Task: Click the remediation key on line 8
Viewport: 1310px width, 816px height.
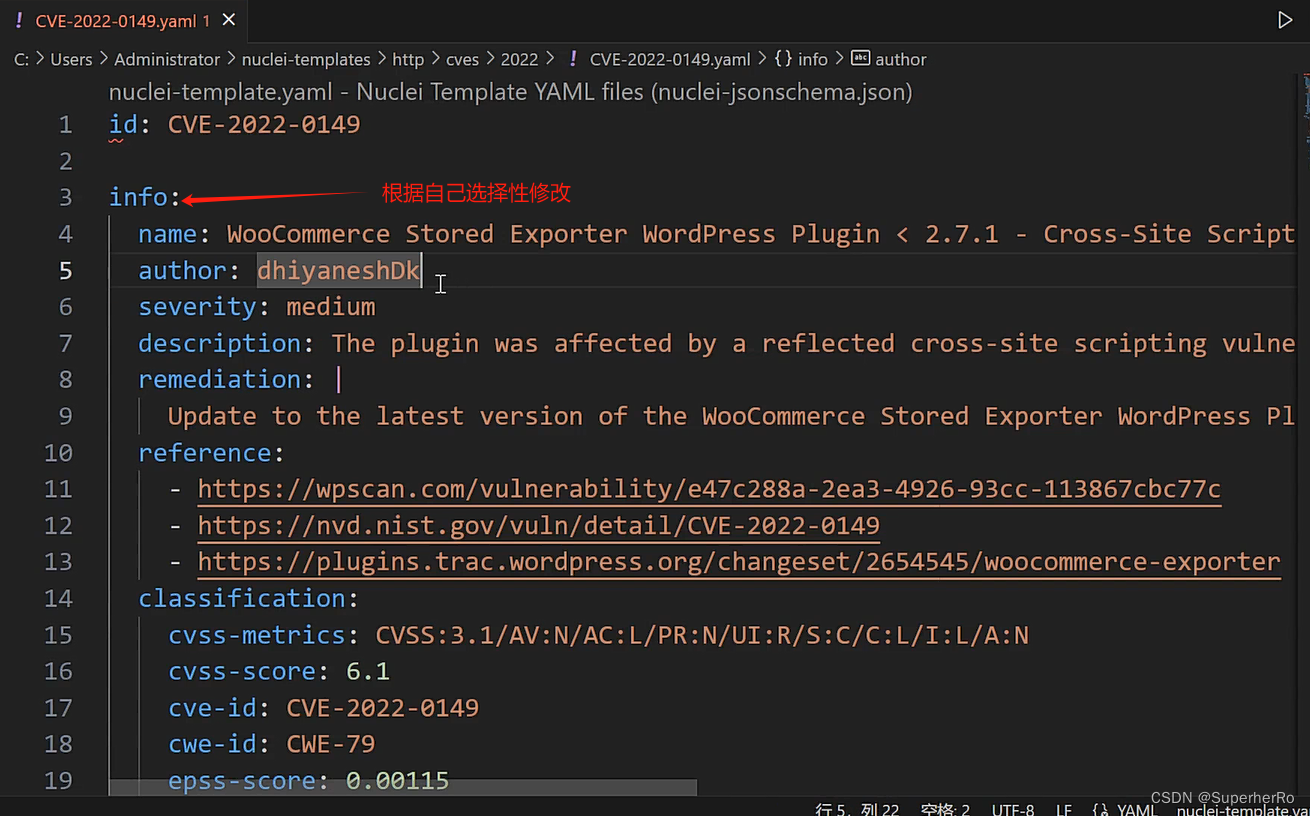Action: tap(220, 379)
